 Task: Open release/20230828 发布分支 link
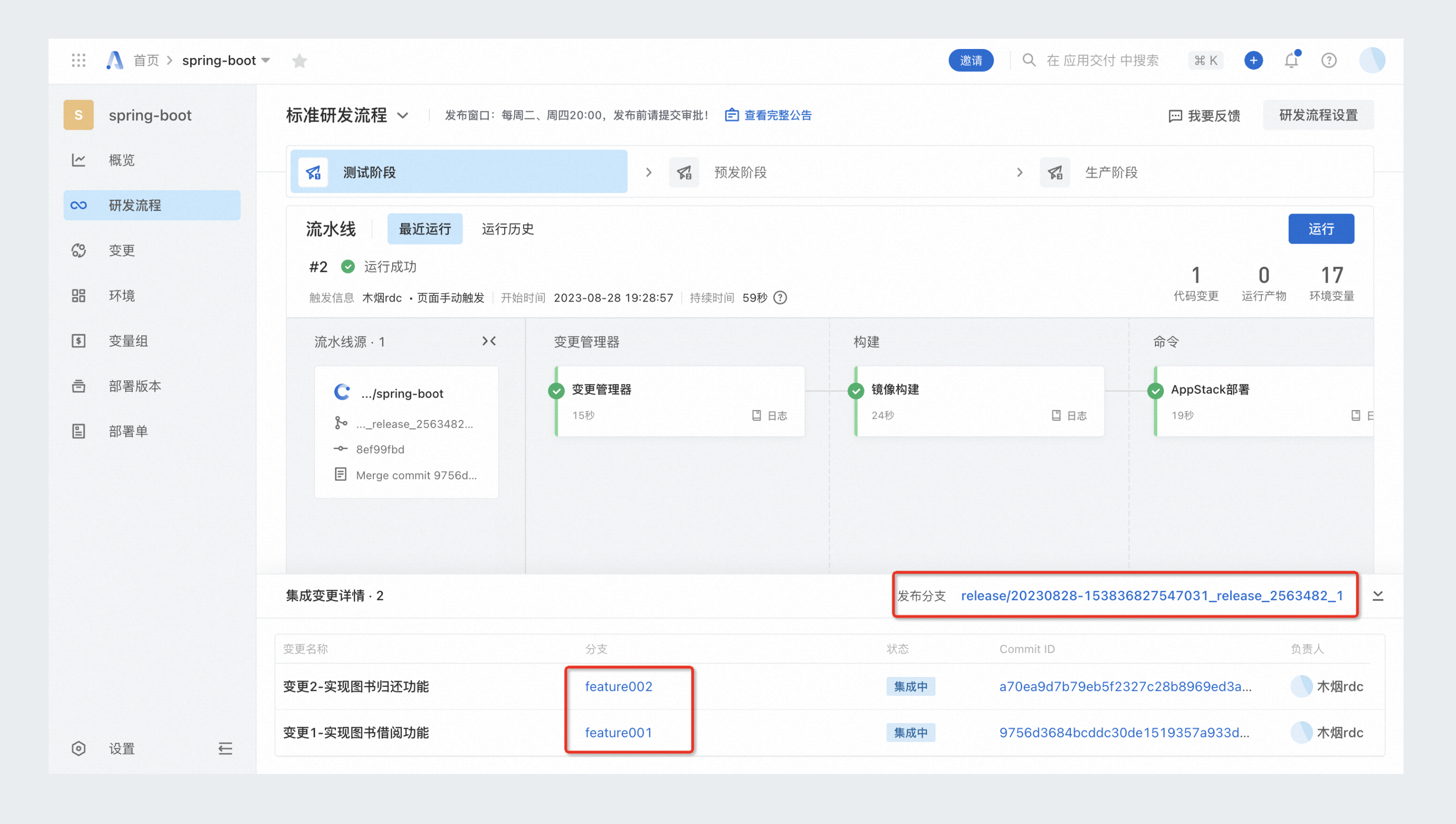[1151, 596]
